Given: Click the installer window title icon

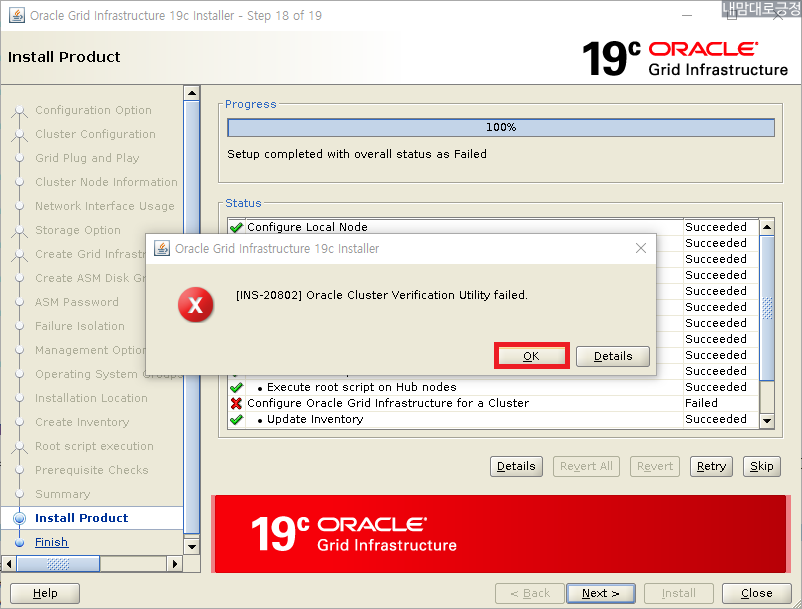Looking at the screenshot, I should [16, 15].
